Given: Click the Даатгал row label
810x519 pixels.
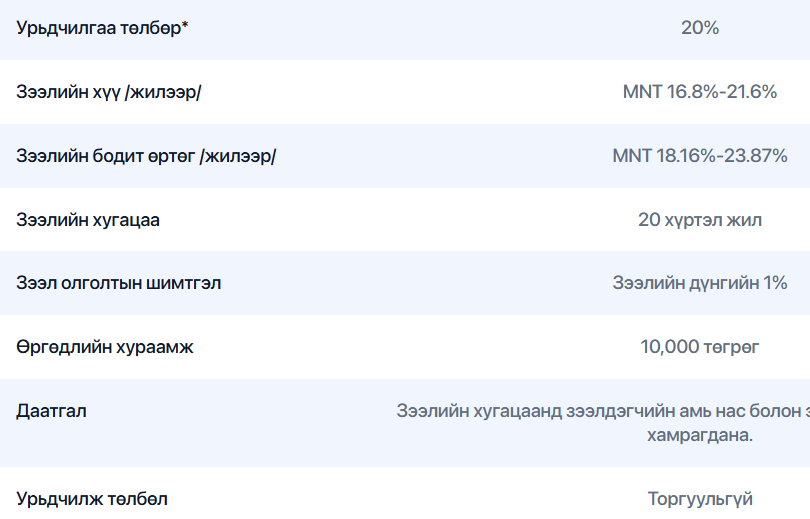Looking at the screenshot, I should [x=51, y=411].
